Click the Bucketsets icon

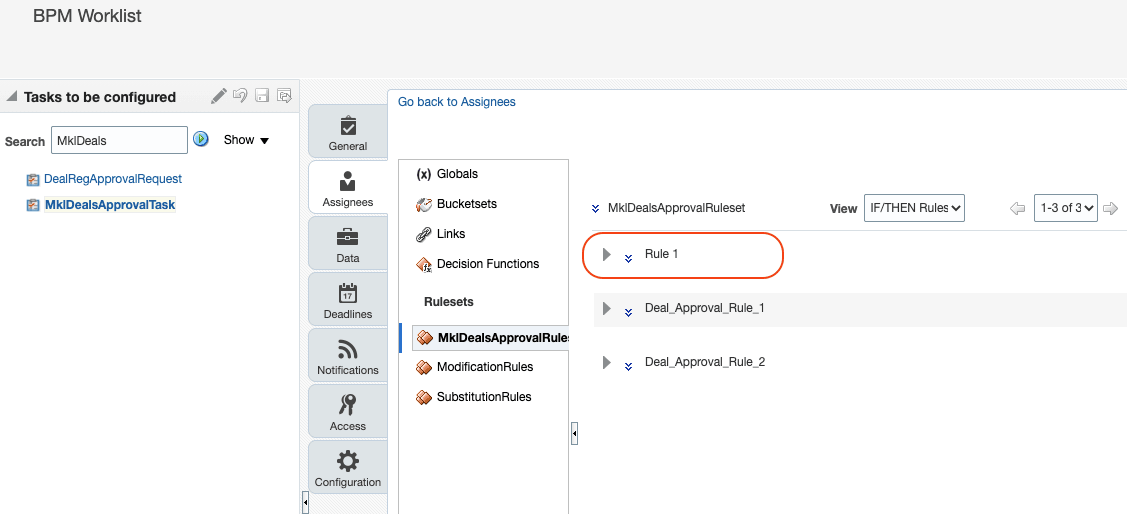(424, 204)
